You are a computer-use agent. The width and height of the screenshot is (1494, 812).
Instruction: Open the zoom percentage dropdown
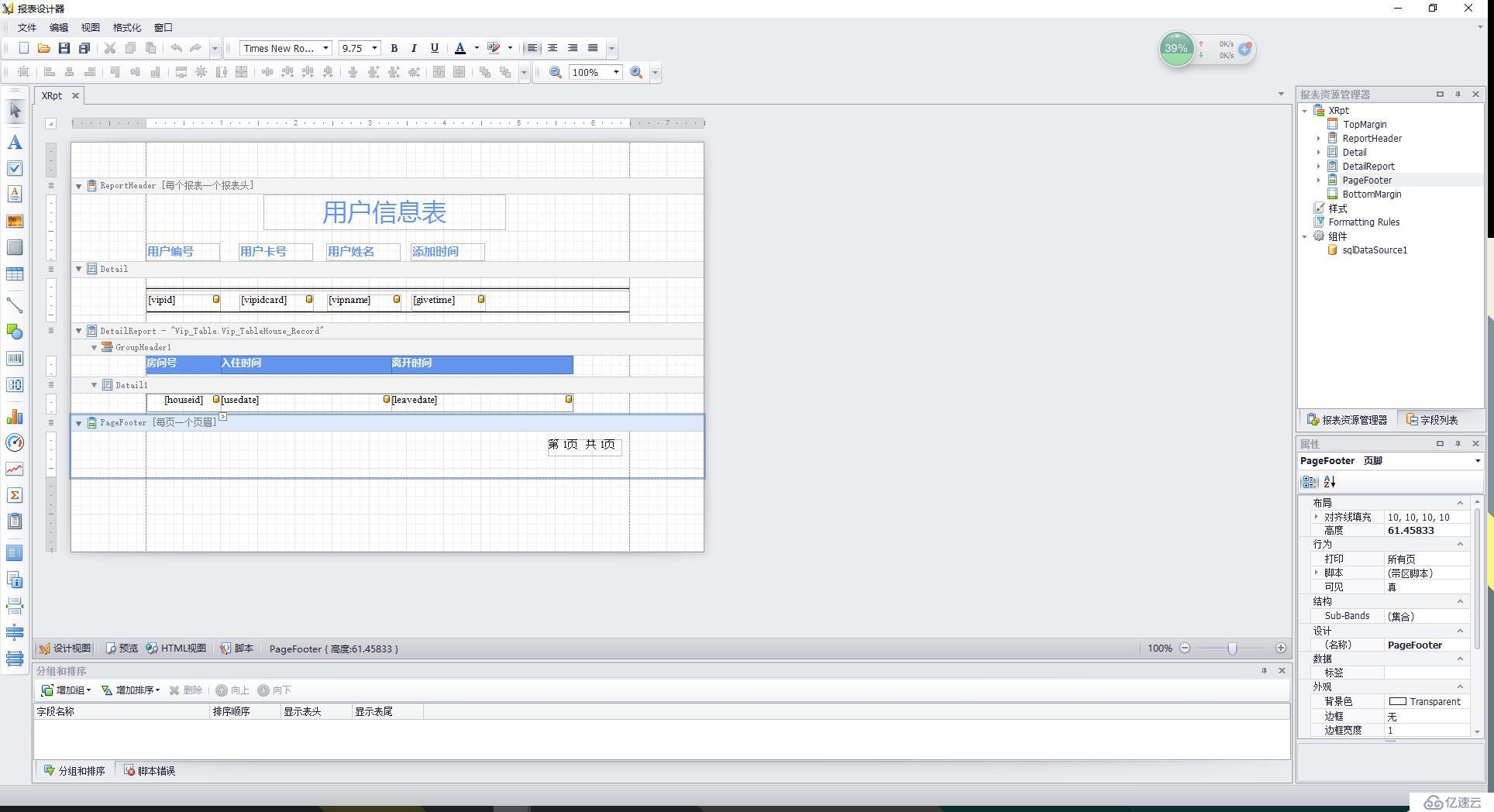pos(616,72)
